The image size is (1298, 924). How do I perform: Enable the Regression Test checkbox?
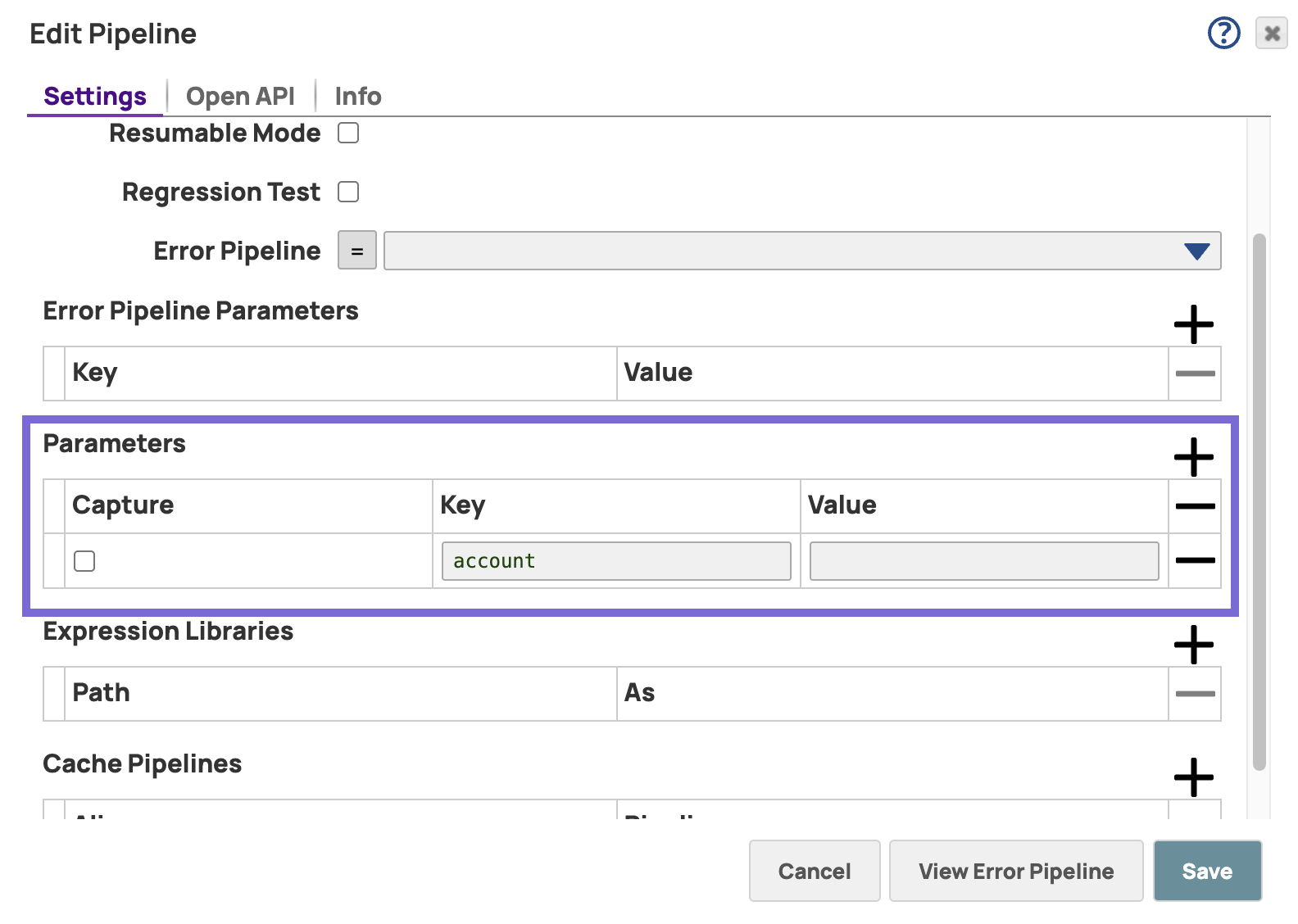click(348, 192)
